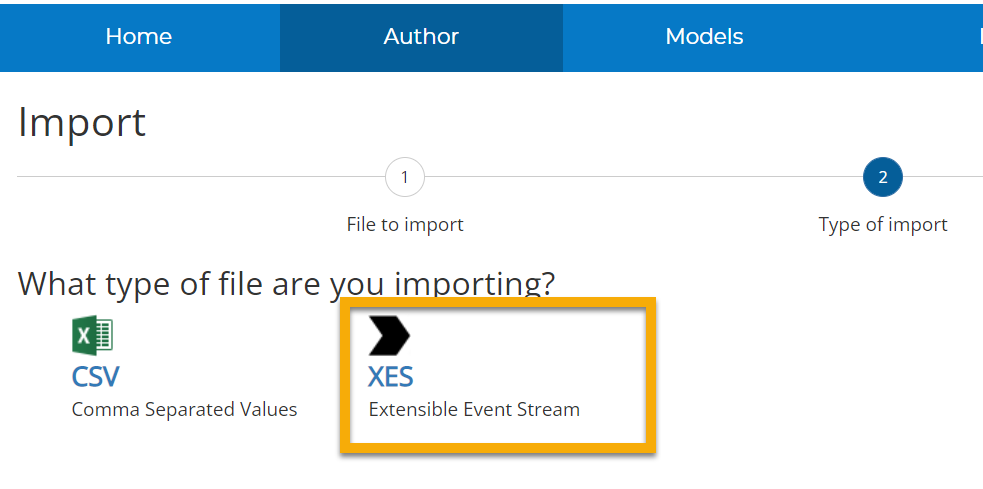Select the green Excel CSV icon

pyautogui.click(x=93, y=336)
